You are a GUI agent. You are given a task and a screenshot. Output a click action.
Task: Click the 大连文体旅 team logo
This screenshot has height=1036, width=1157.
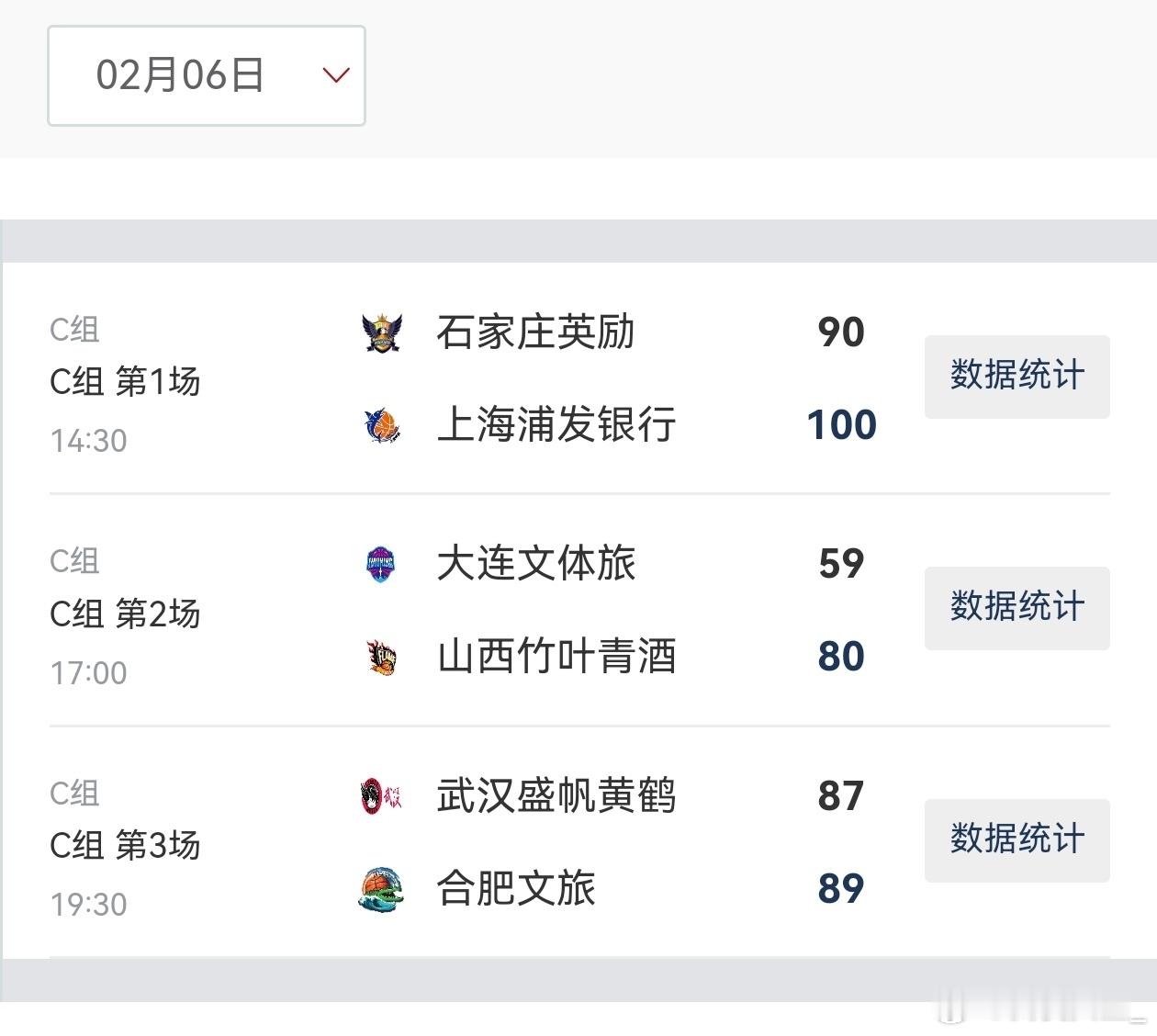[381, 564]
